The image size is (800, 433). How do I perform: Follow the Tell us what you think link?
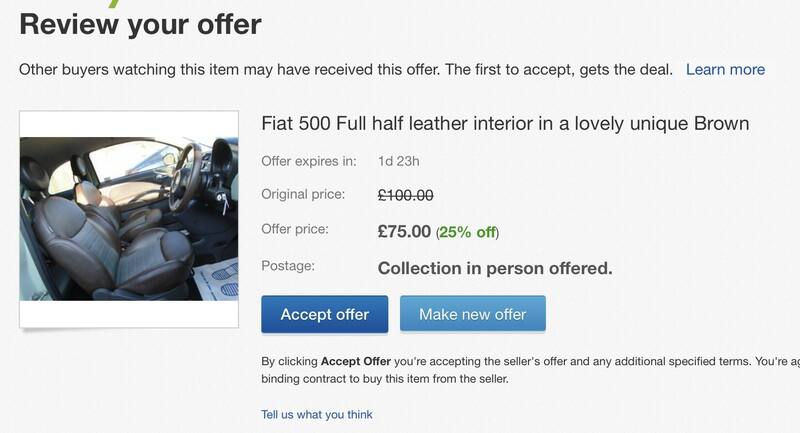[316, 414]
